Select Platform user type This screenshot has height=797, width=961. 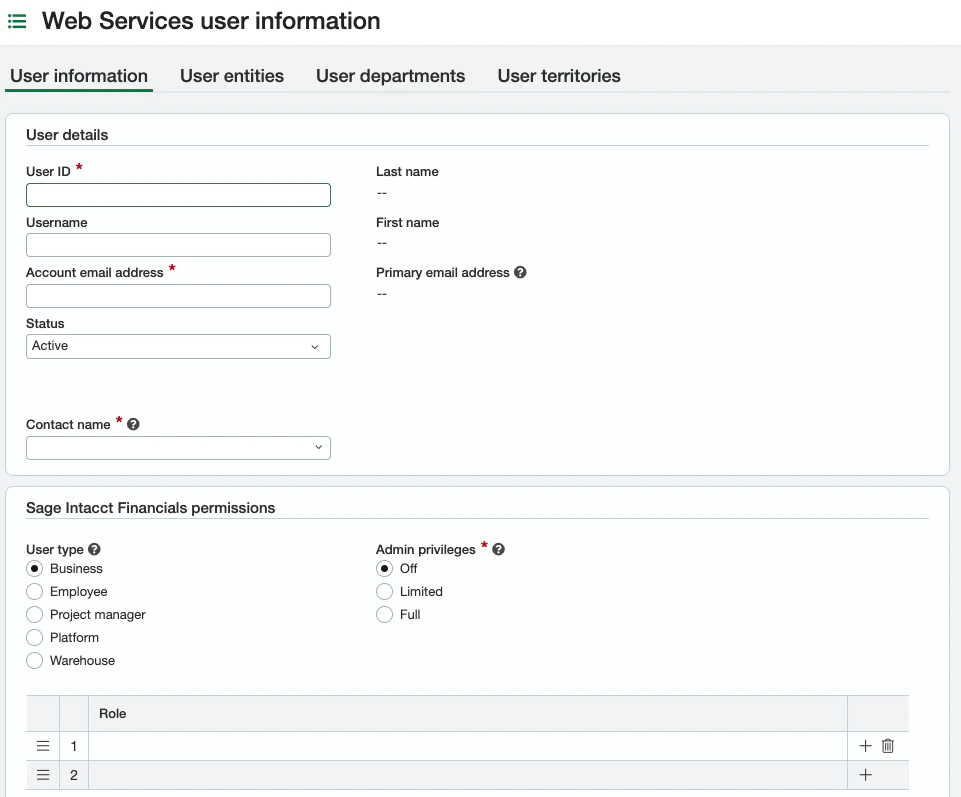click(35, 638)
